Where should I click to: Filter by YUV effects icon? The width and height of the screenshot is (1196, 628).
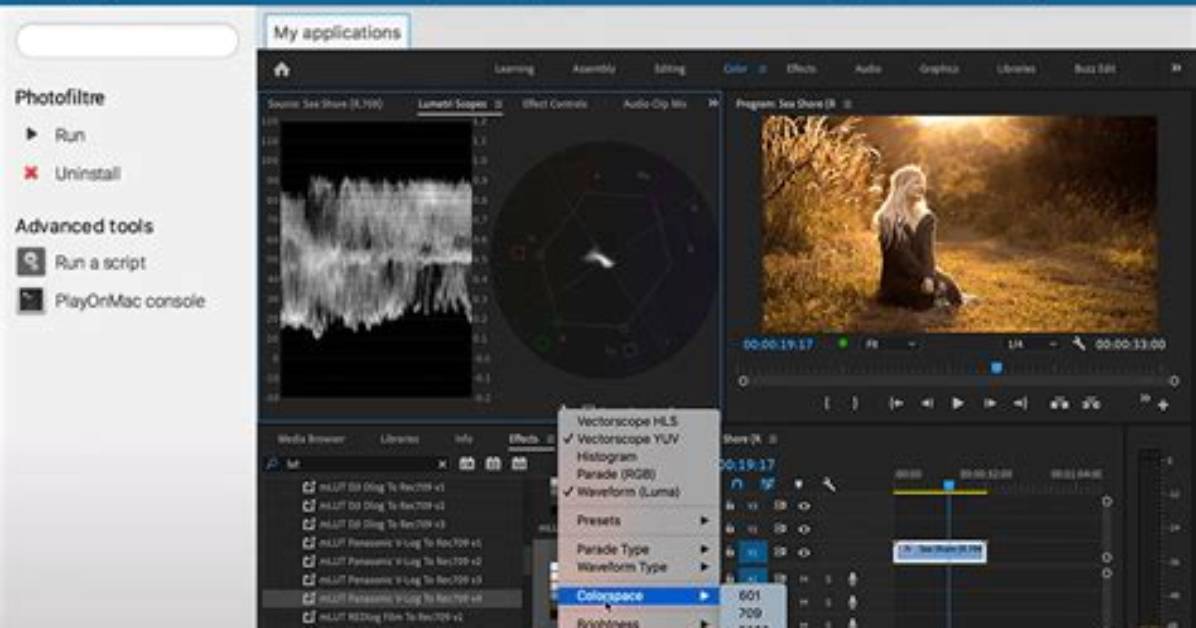[x=519, y=464]
